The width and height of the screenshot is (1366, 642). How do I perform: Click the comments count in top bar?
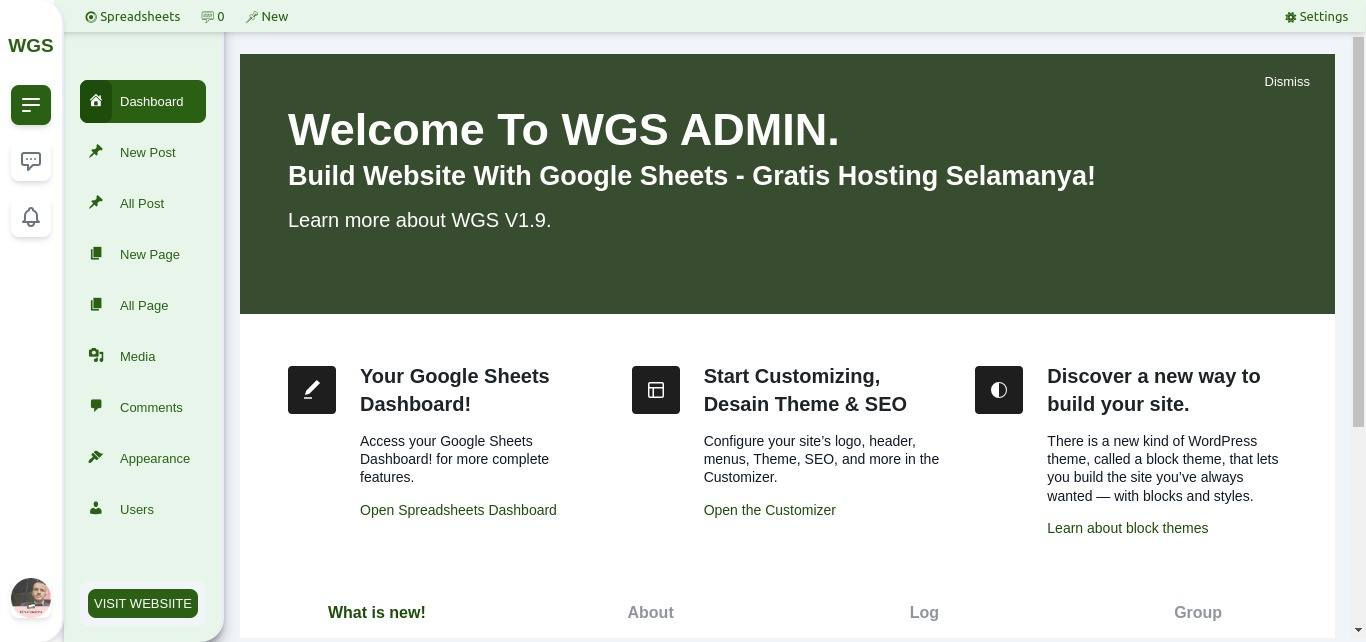pos(213,16)
